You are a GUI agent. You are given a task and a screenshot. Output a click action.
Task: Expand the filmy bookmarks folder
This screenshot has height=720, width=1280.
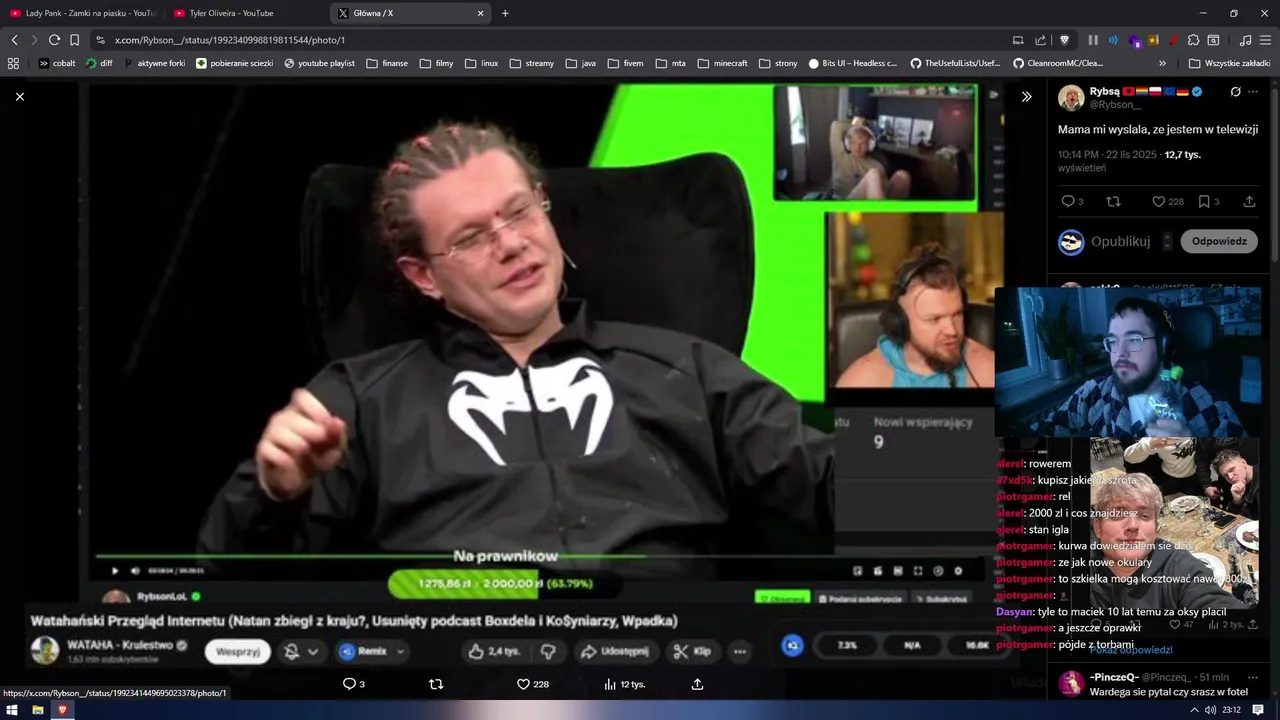point(436,63)
